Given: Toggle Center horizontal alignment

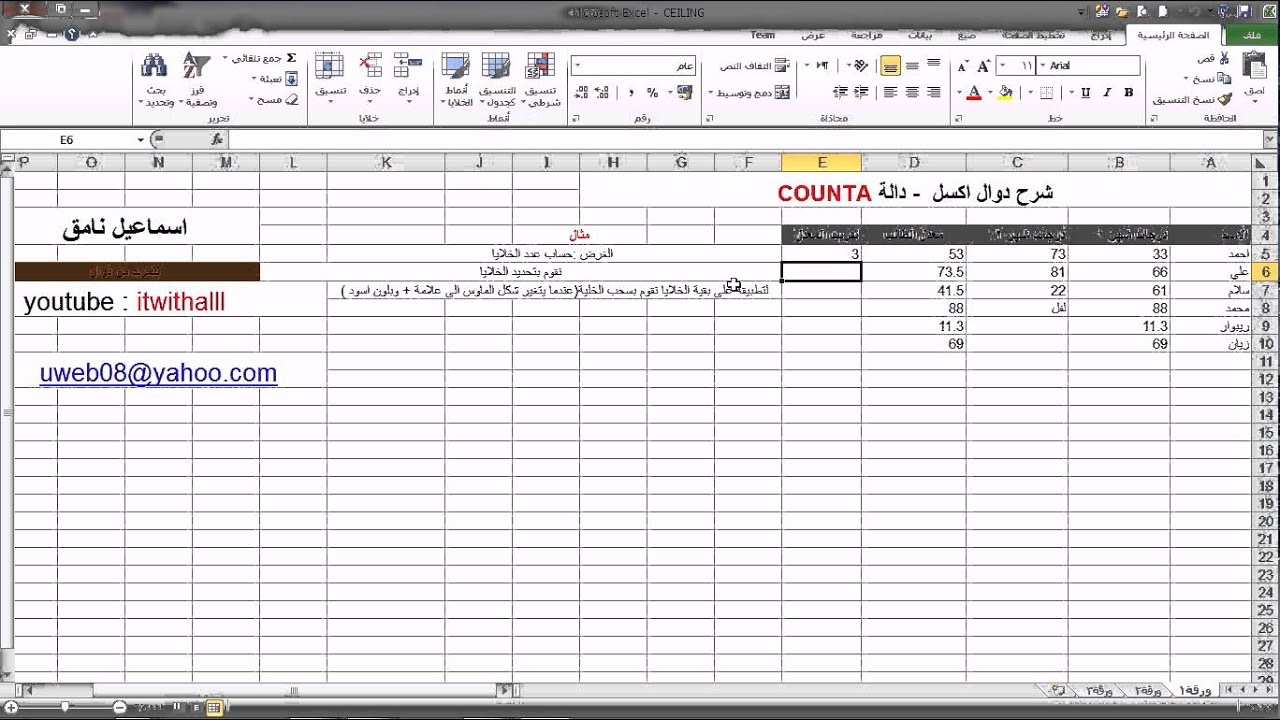Looking at the screenshot, I should pyautogui.click(x=912, y=92).
